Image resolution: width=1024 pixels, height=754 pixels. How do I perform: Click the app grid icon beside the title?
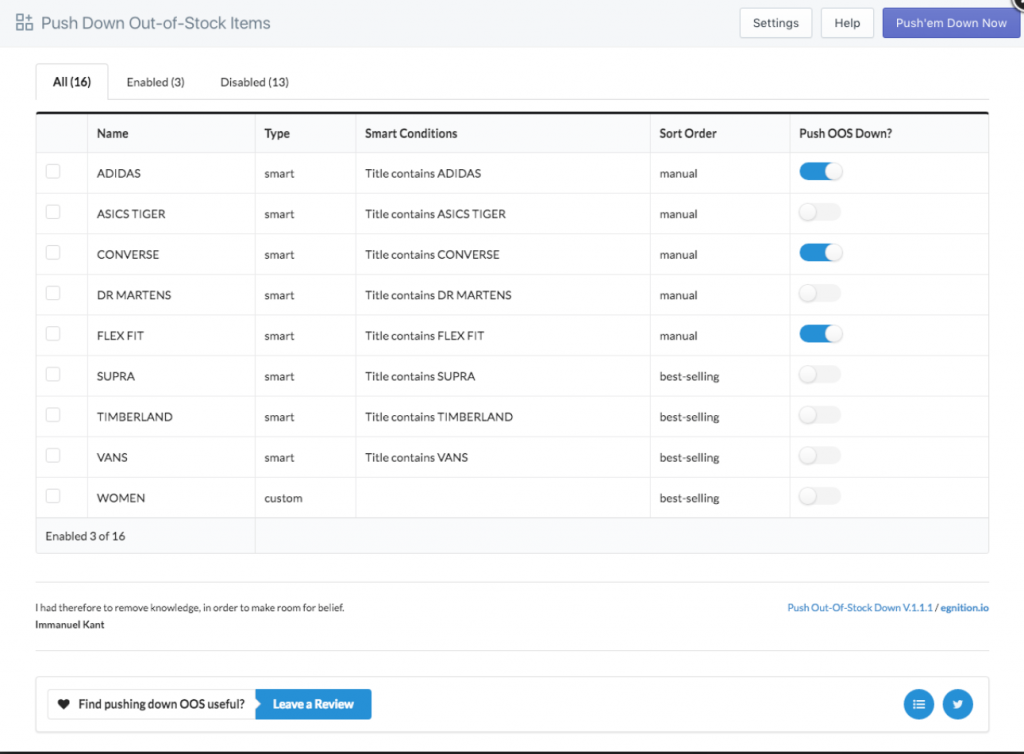click(24, 22)
